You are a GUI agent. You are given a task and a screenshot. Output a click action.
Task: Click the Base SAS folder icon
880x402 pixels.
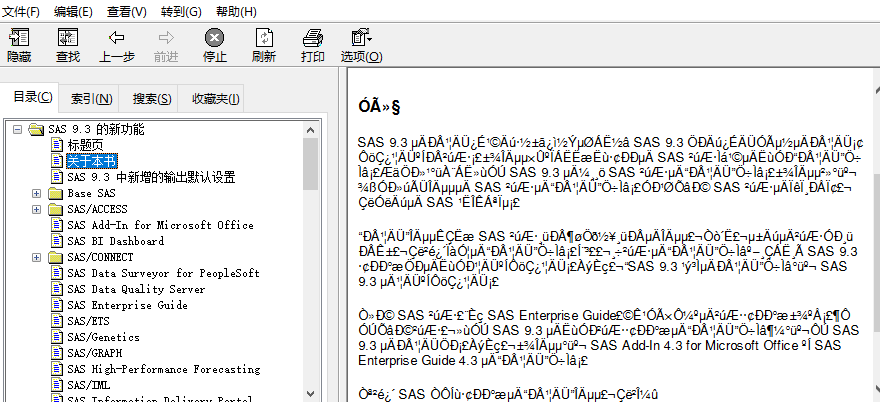56,194
